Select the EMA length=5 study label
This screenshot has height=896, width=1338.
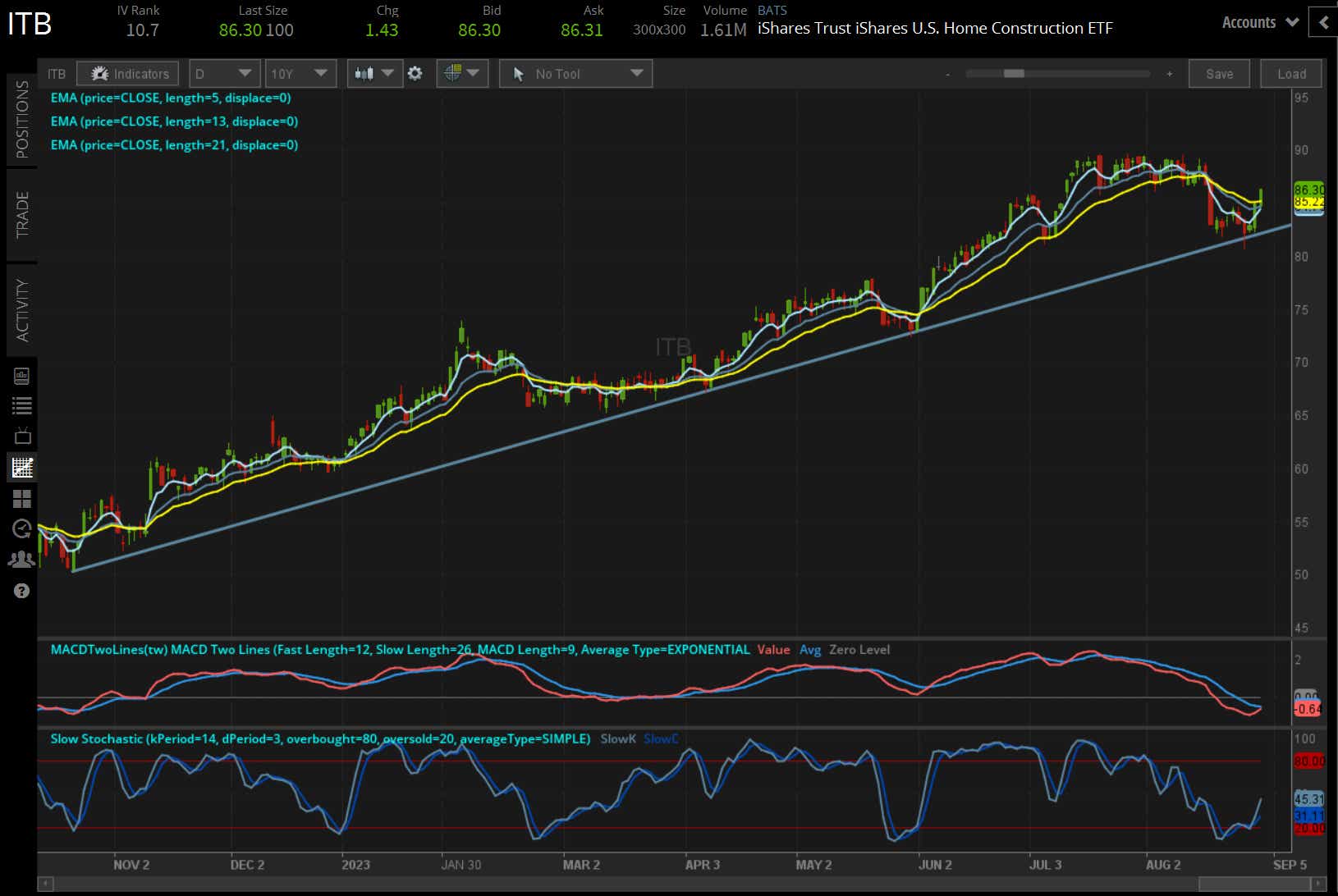171,98
